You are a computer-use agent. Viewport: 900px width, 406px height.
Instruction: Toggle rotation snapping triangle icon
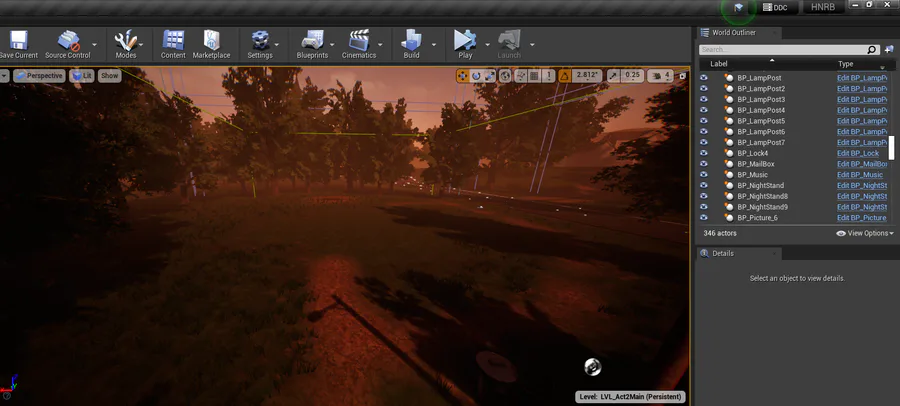coord(565,76)
